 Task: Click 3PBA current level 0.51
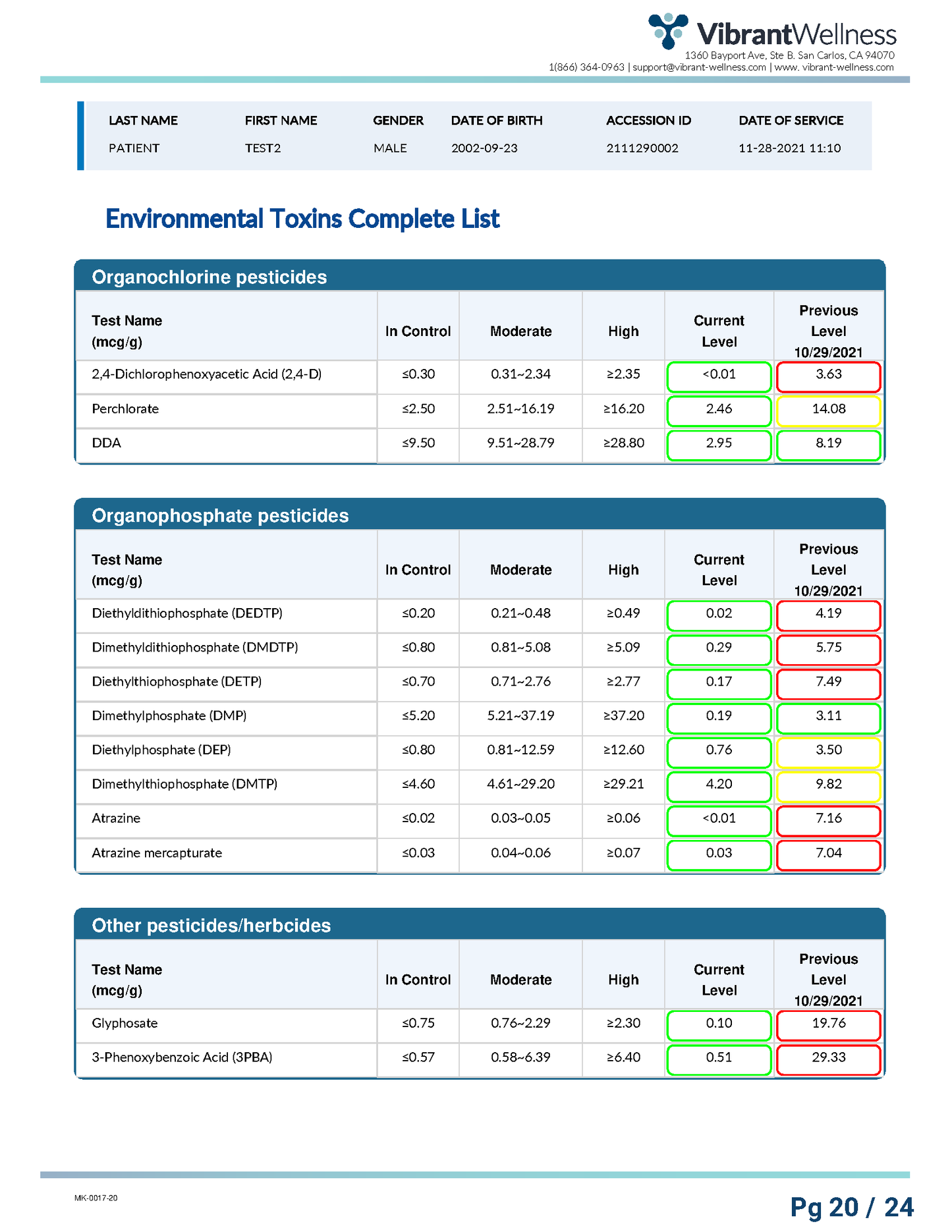tap(719, 1060)
